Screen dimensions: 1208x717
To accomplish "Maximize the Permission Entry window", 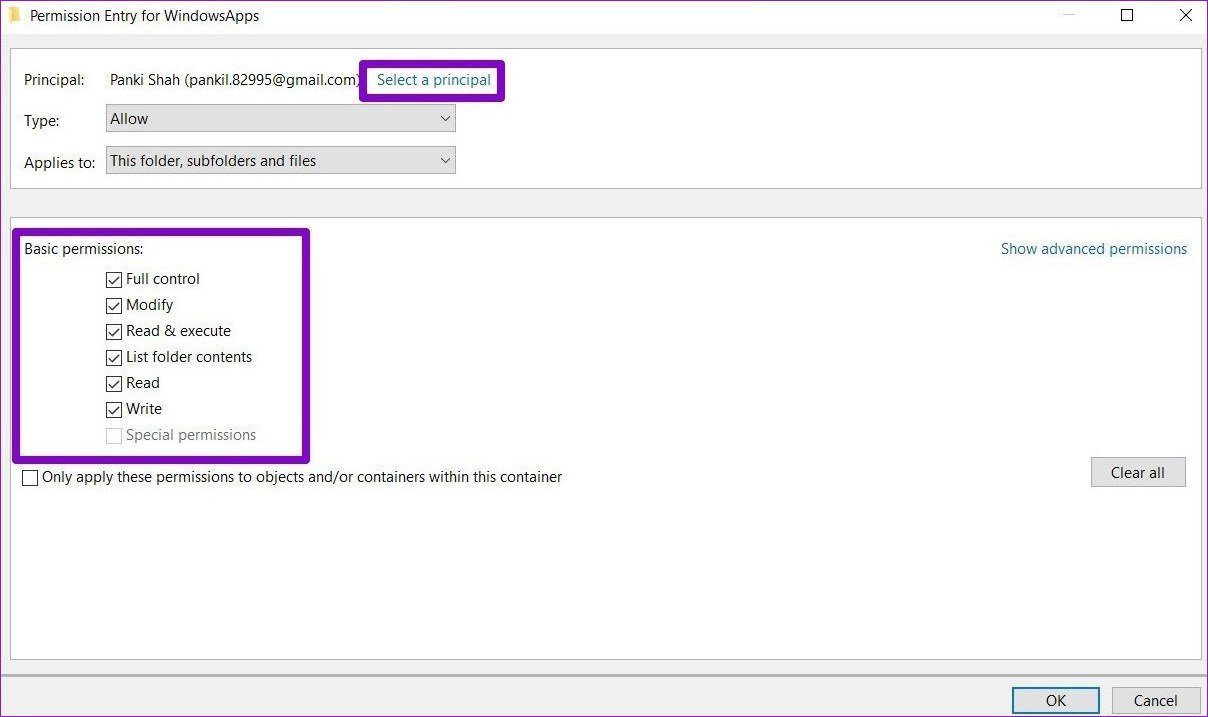I will tap(1127, 15).
